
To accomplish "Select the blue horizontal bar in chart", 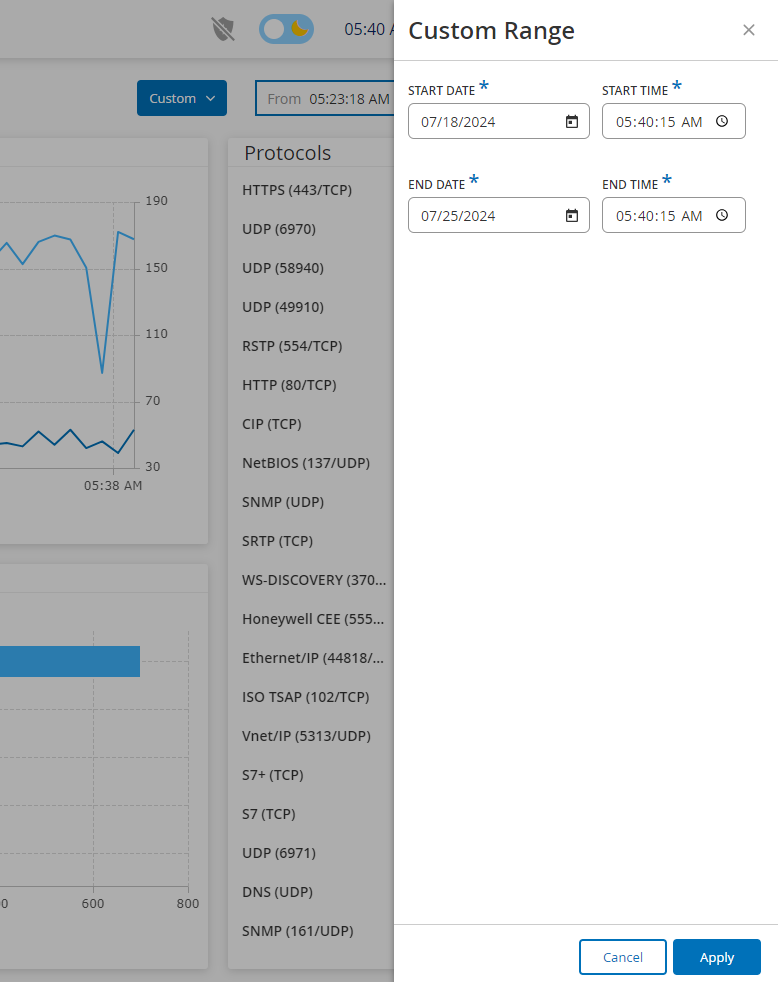I will tap(70, 661).
